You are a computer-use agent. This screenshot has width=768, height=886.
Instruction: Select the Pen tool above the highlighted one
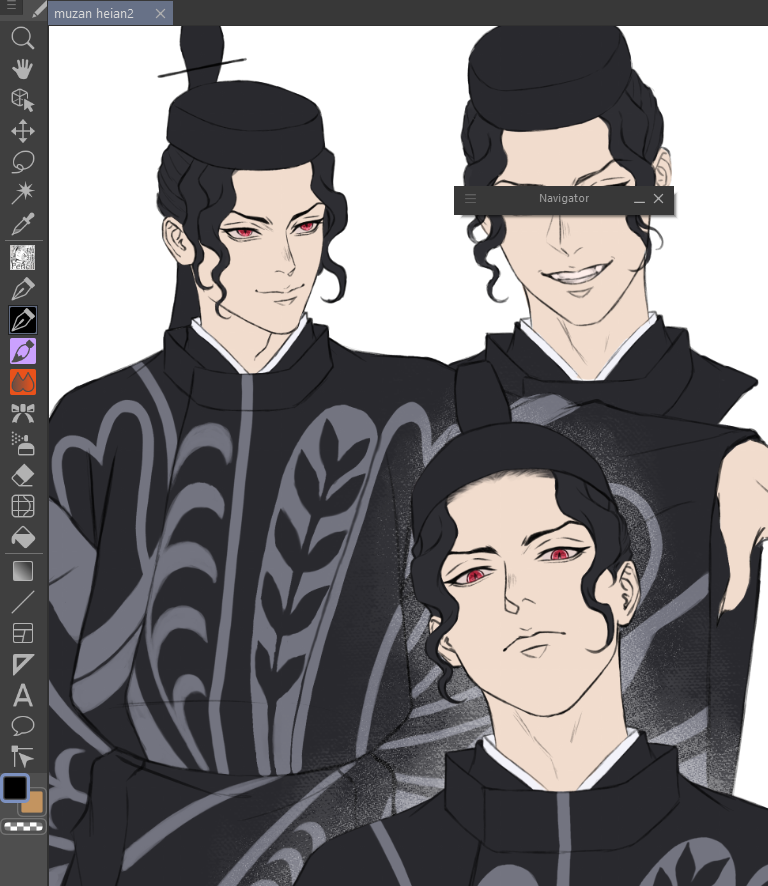(23, 289)
